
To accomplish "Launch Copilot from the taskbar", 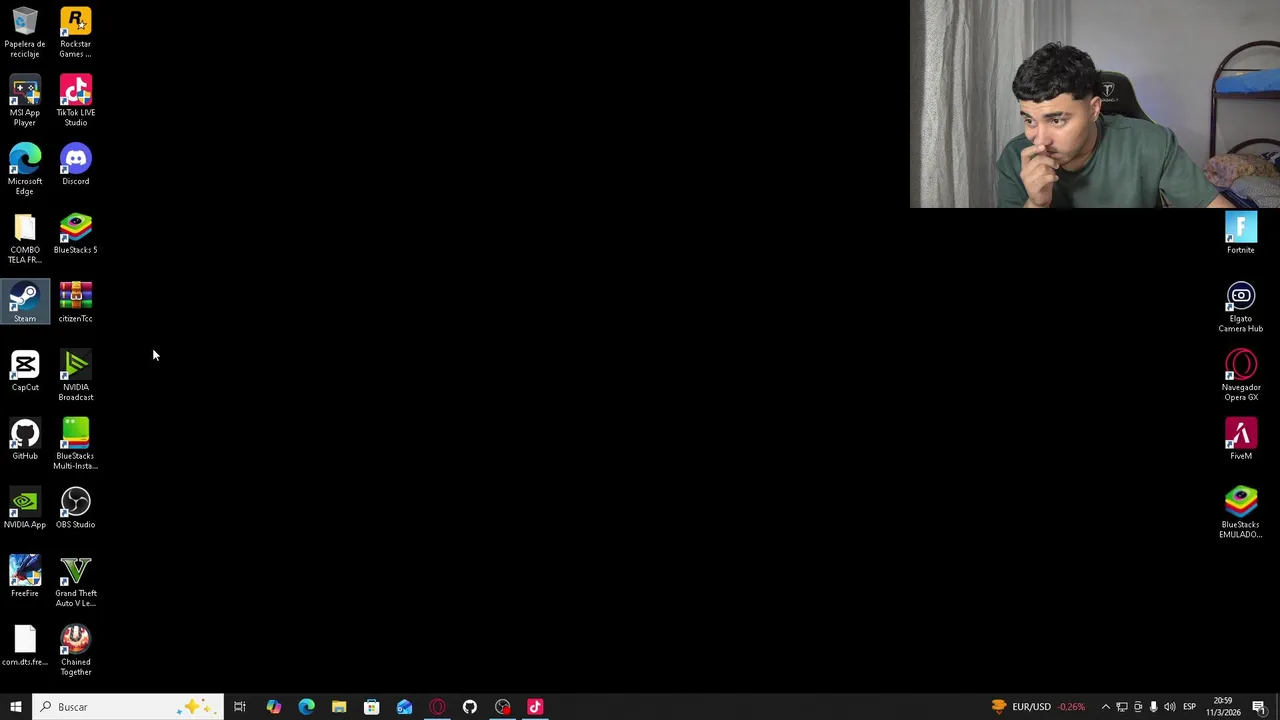I will [273, 707].
